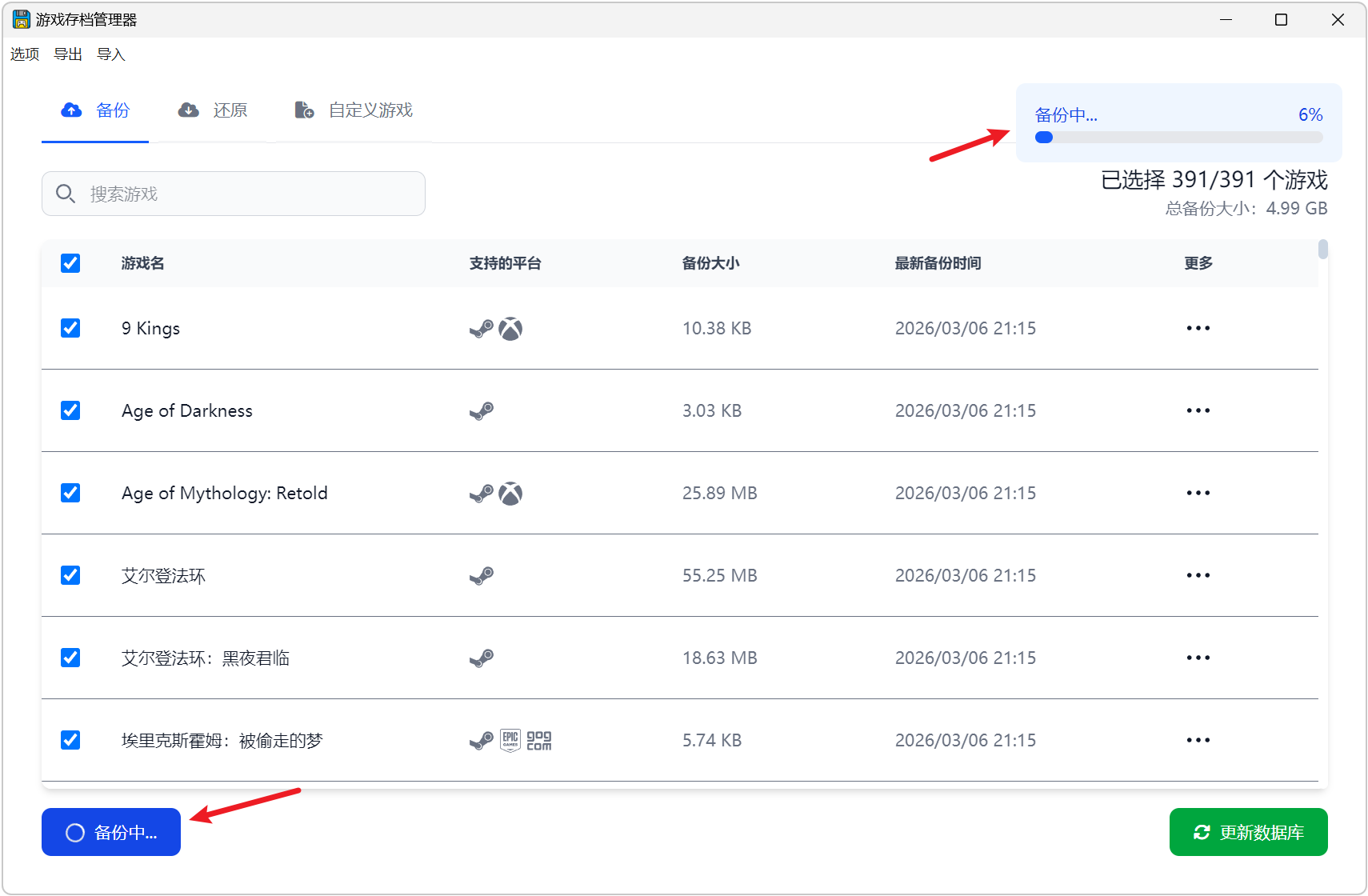Uncheck Age of Mythology: Retold checkbox

coord(70,493)
